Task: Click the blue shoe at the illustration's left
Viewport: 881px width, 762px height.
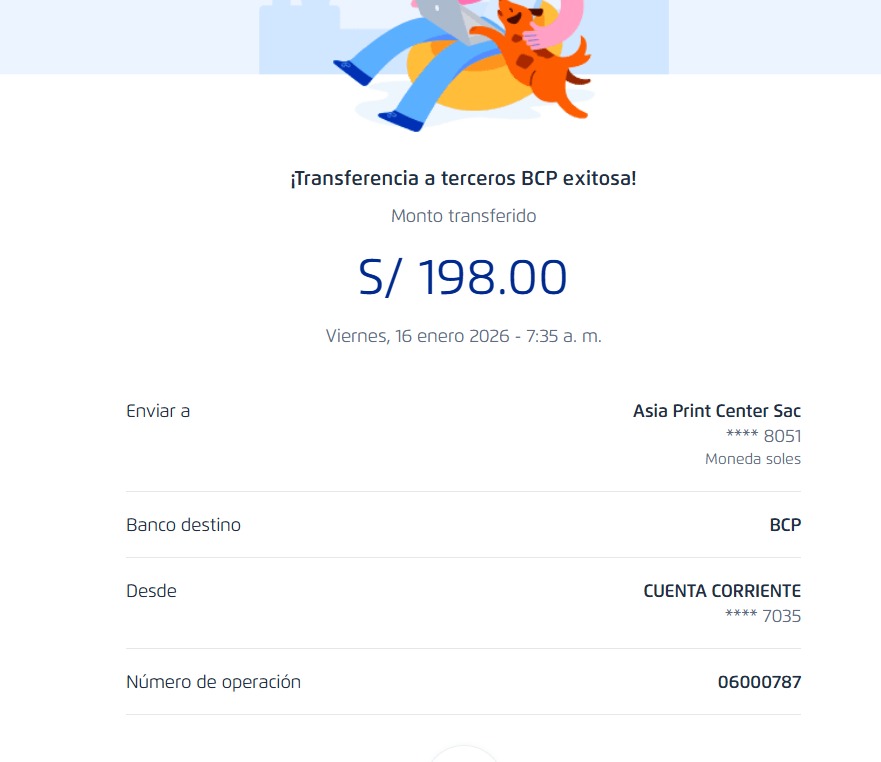Action: 353,71
